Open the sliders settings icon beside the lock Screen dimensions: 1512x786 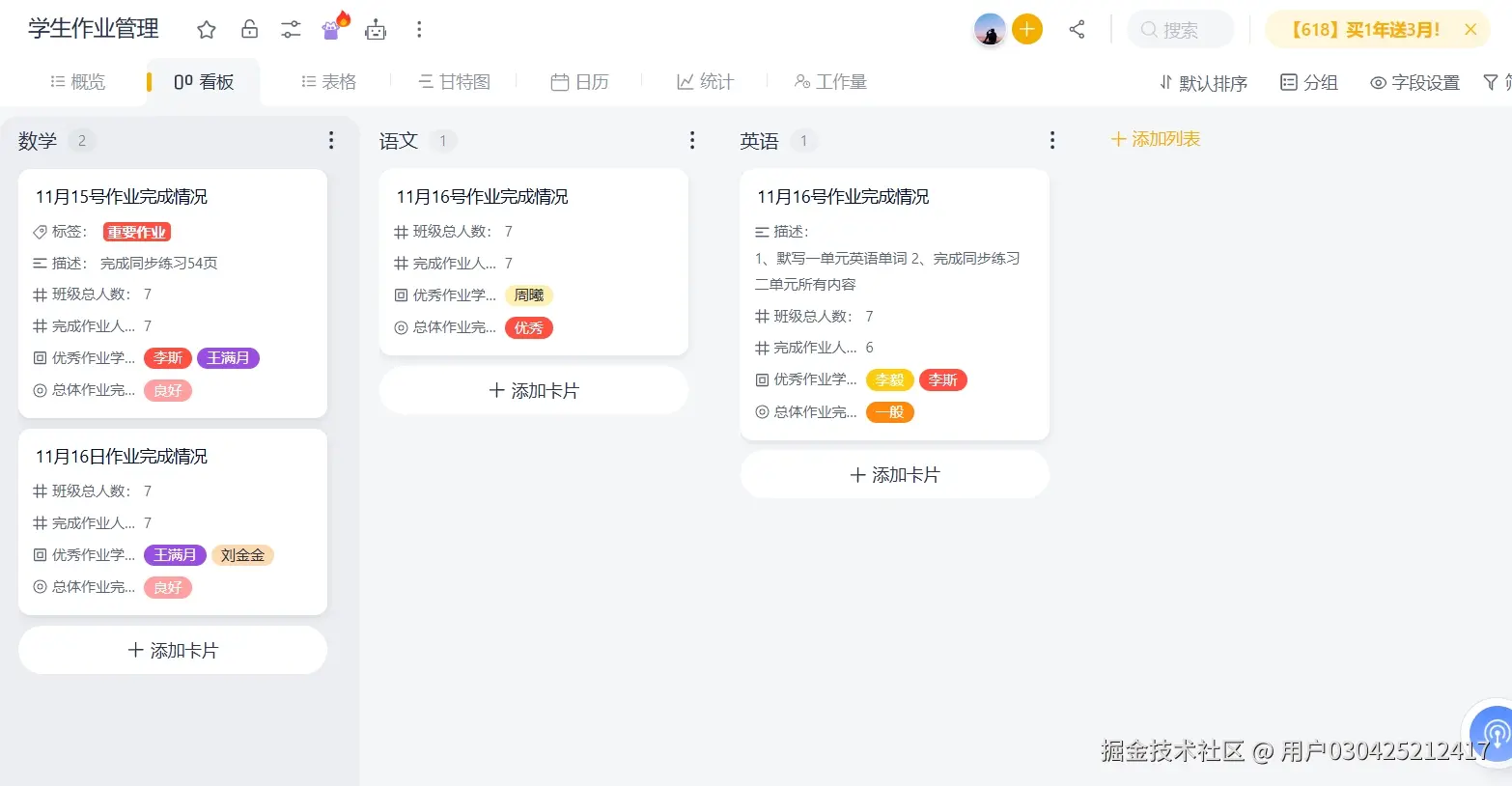pyautogui.click(x=291, y=29)
